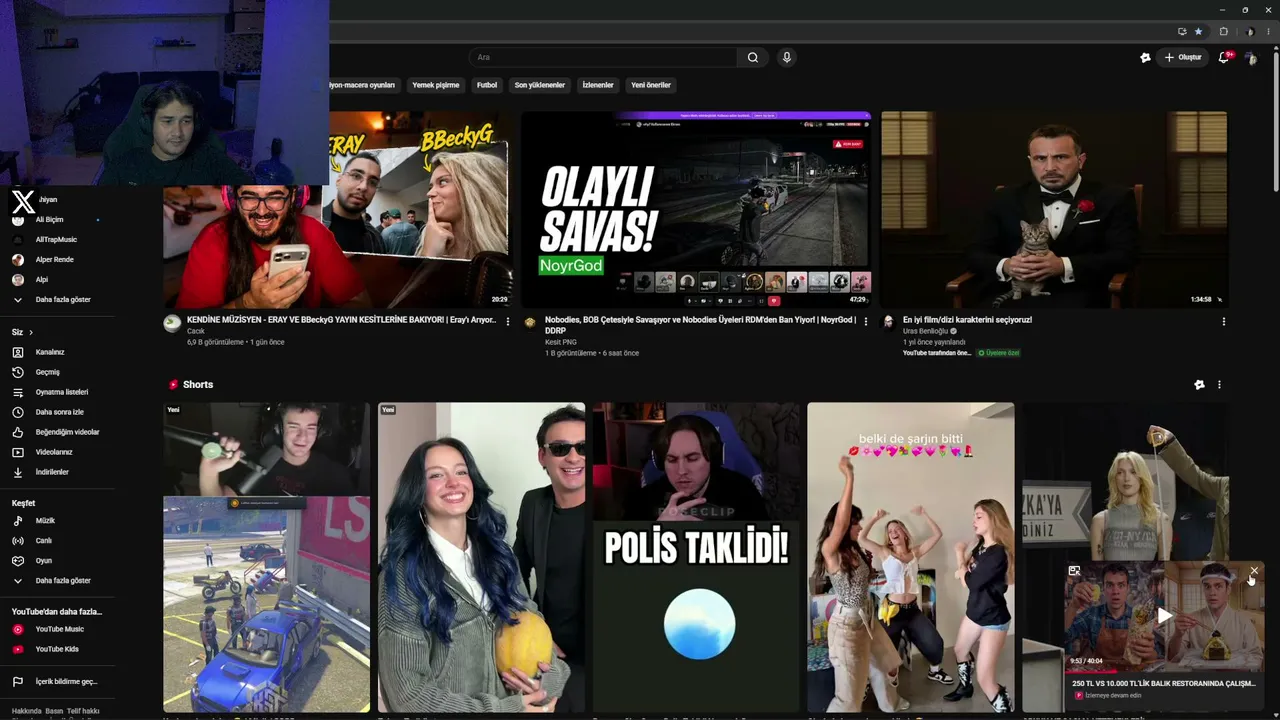Select the macera oyunları filter chip

363,85
